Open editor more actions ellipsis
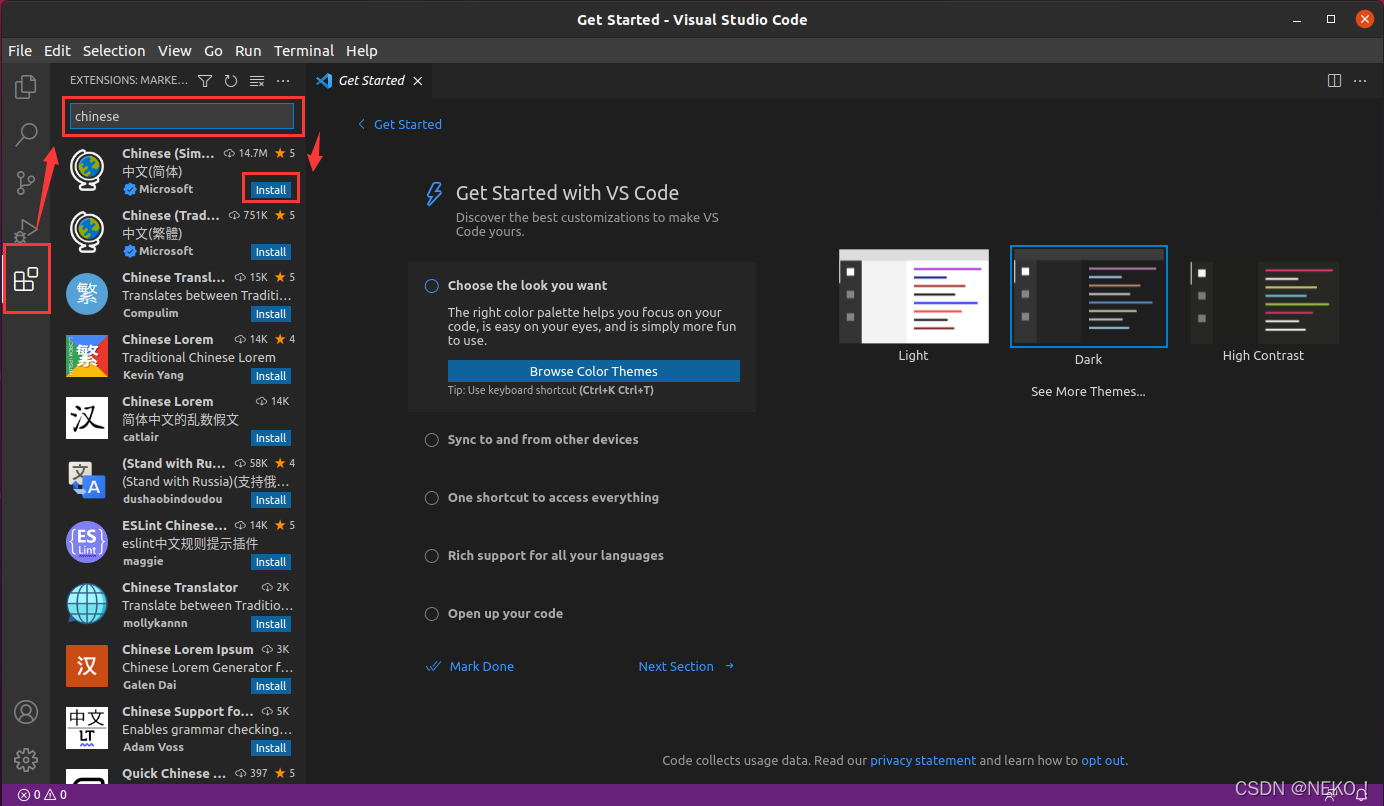 [x=1360, y=80]
